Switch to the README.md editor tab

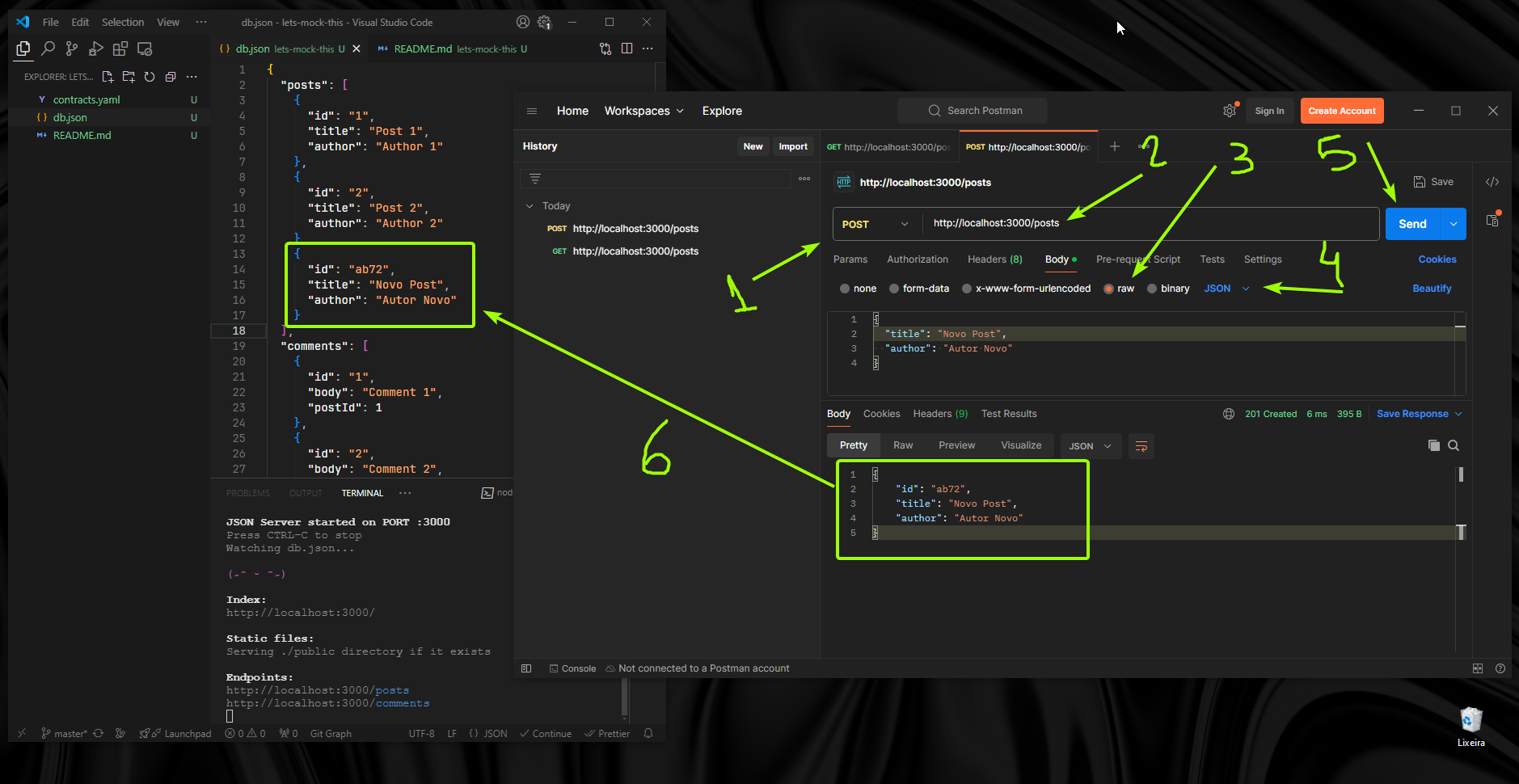point(453,48)
